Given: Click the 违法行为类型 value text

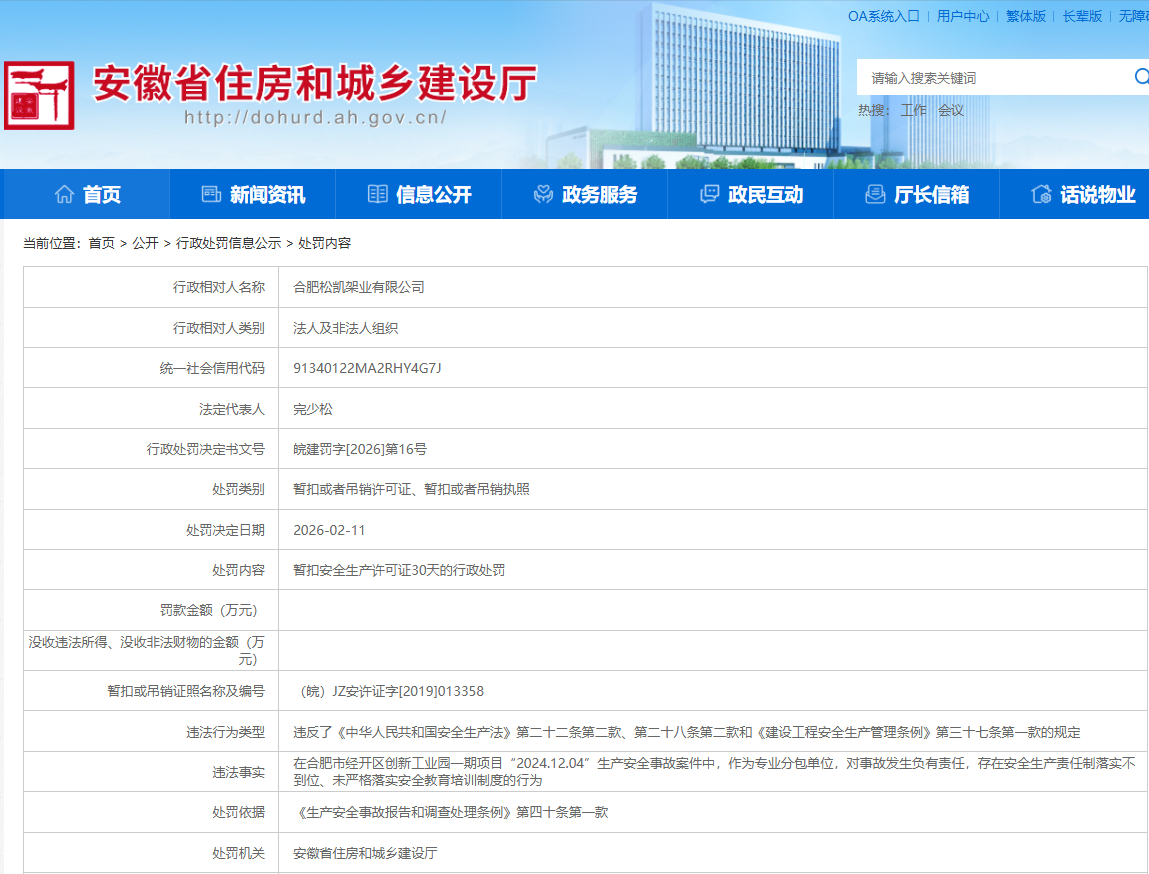Looking at the screenshot, I should 687,732.
